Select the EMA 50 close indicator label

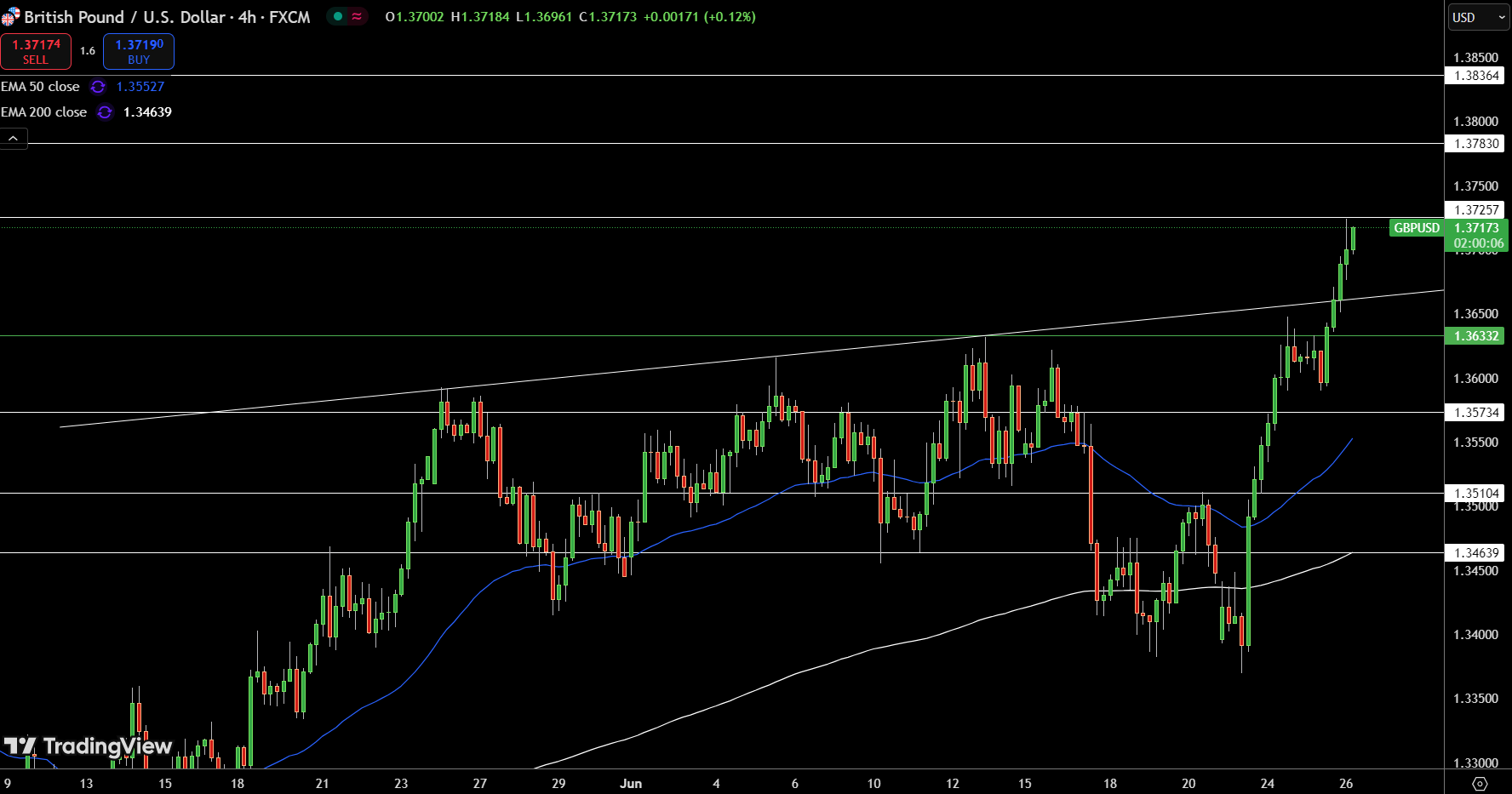click(x=40, y=87)
